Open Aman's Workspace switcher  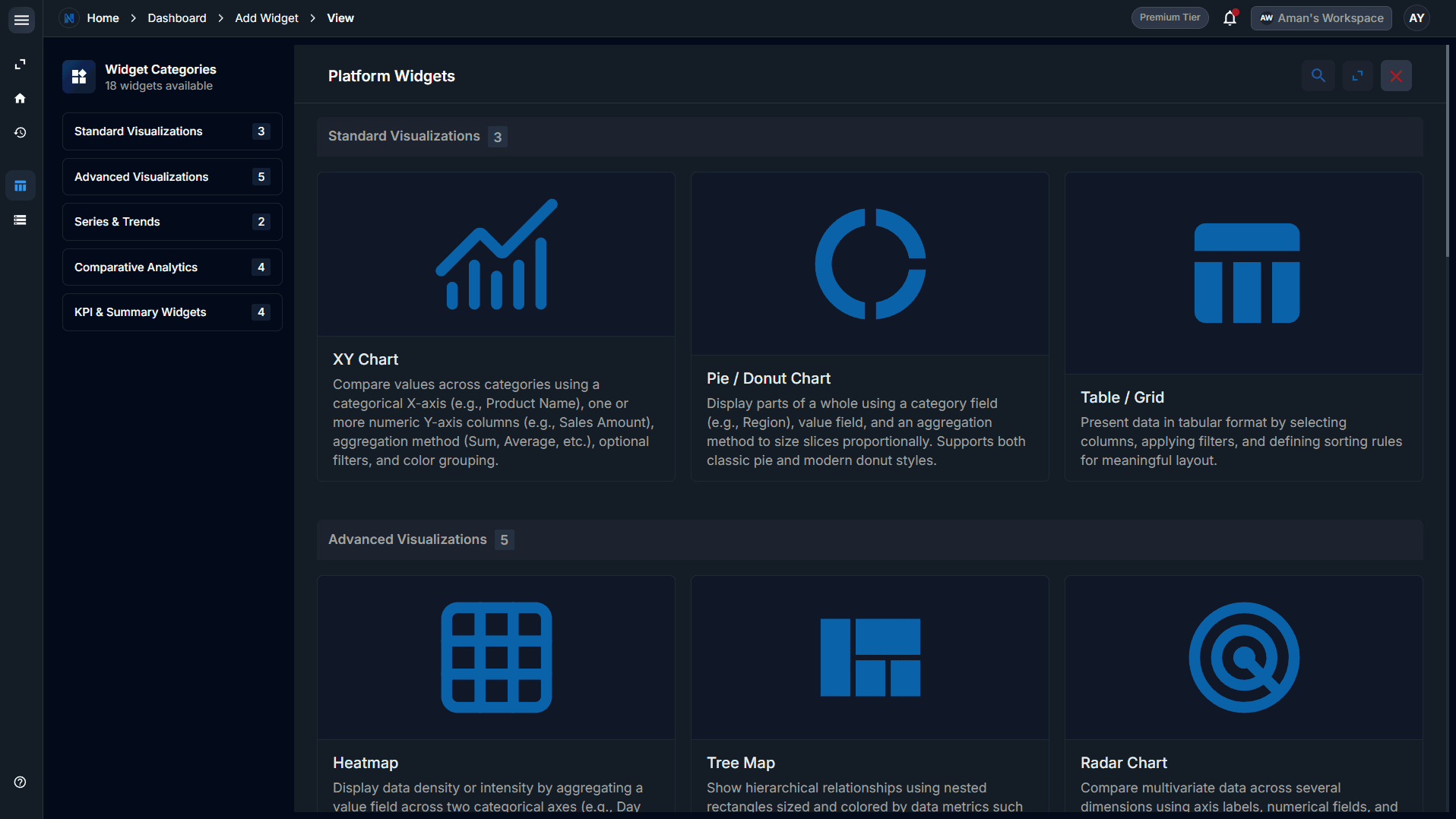tap(1321, 18)
